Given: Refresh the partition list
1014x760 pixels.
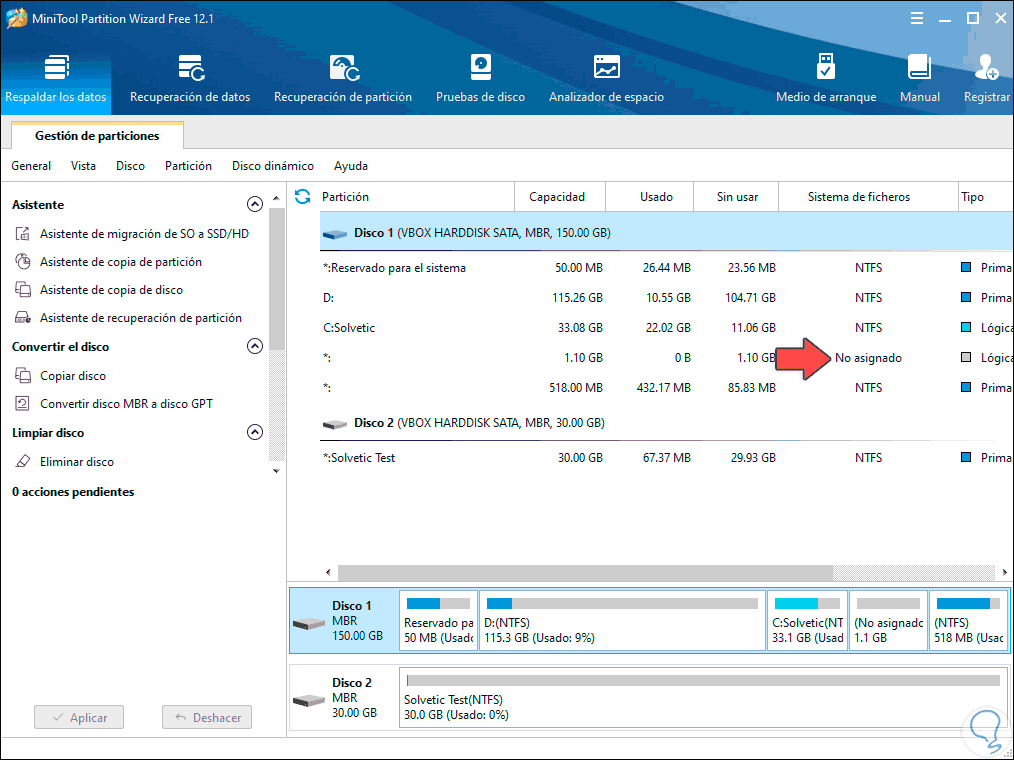Looking at the screenshot, I should tap(303, 197).
